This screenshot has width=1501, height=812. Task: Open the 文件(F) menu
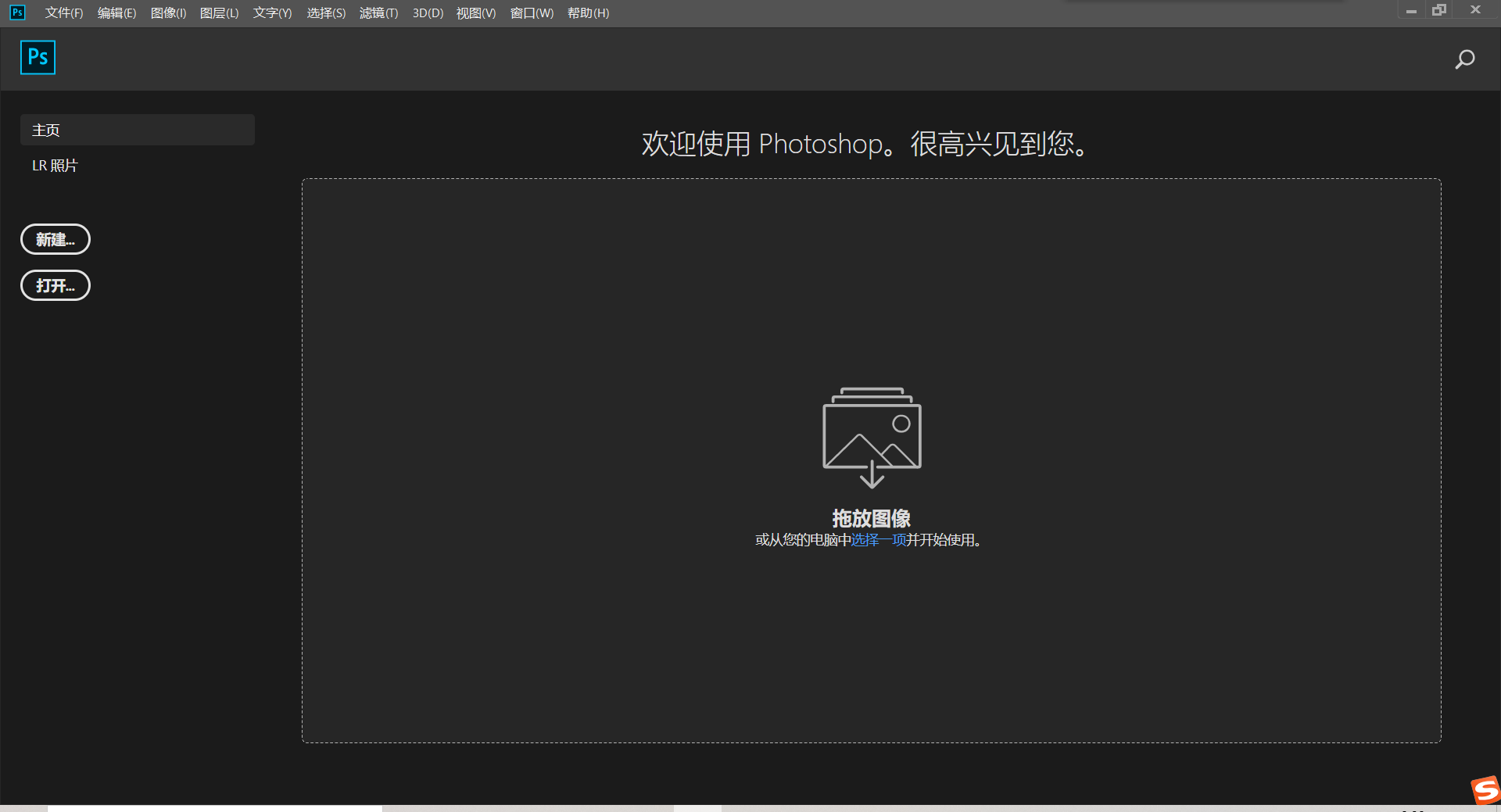pyautogui.click(x=64, y=13)
